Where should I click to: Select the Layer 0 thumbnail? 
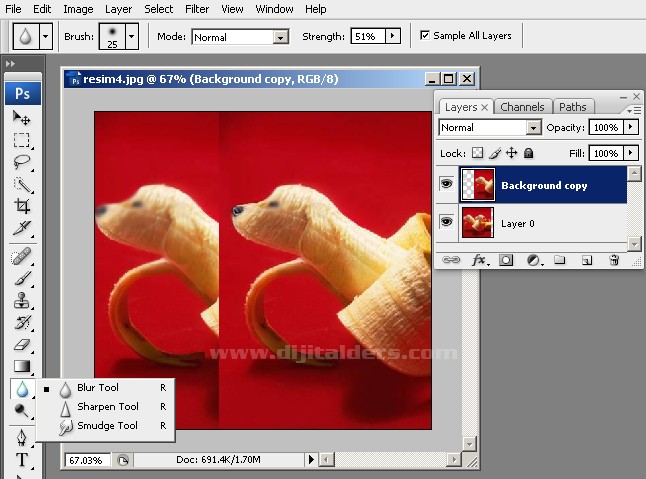(x=477, y=222)
